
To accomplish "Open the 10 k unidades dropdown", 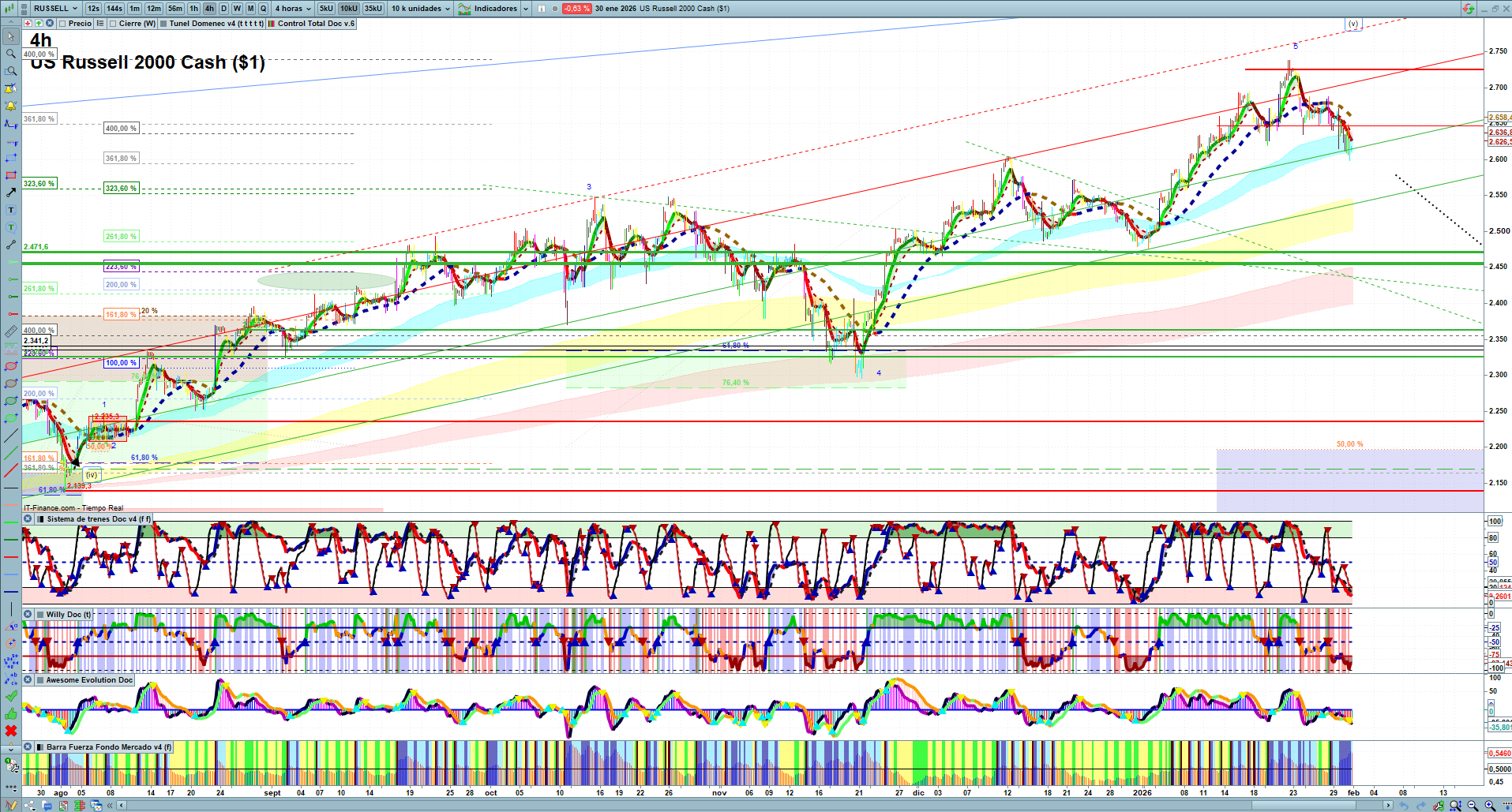I will [421, 9].
